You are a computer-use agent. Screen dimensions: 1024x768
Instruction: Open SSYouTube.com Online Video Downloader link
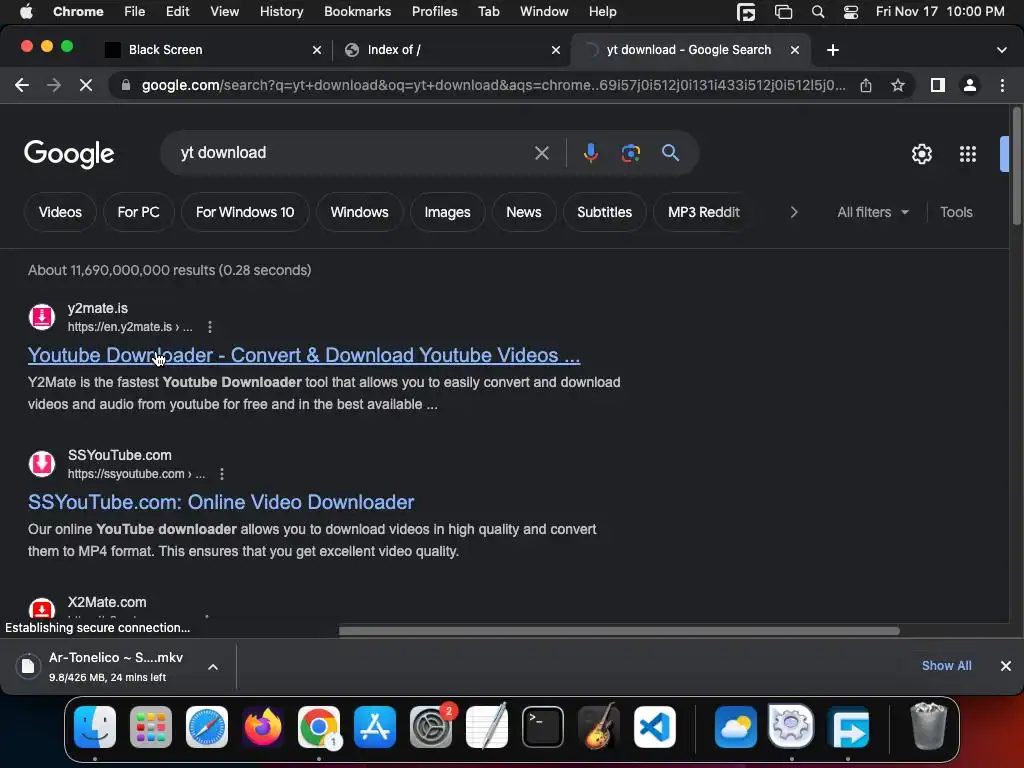tap(221, 502)
